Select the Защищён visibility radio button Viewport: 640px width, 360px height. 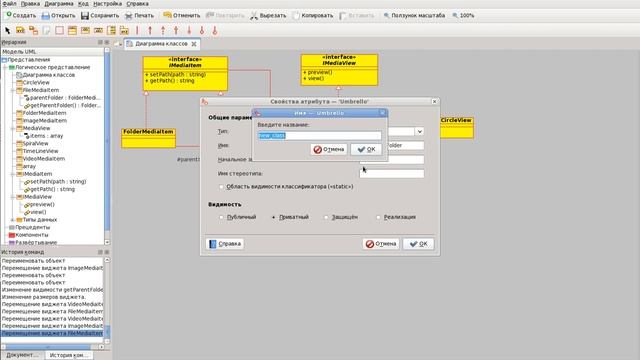[326, 217]
